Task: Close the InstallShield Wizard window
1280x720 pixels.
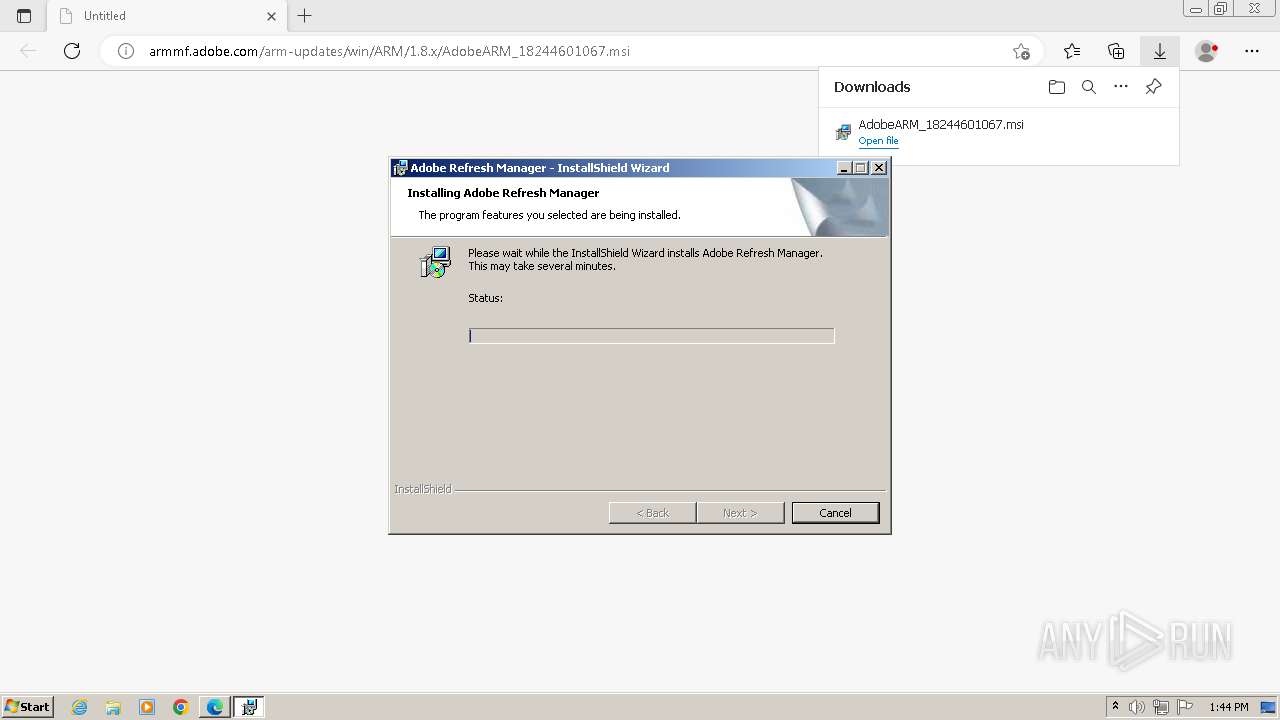Action: 879,168
